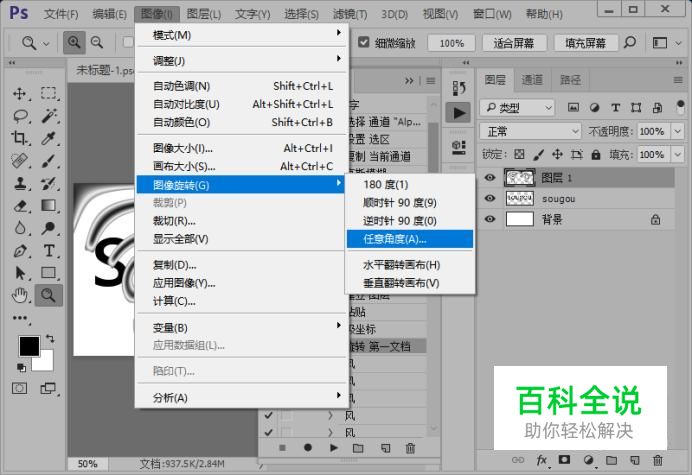
Task: Select the Eyedropper tool
Action: 49,138
